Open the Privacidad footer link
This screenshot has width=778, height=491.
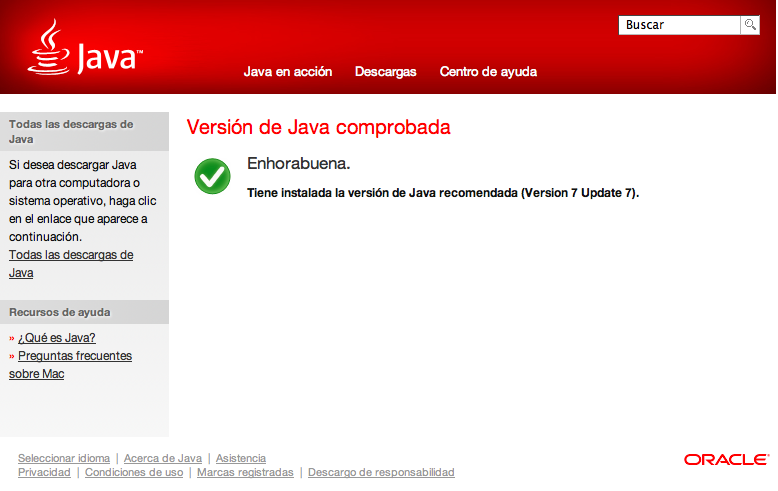(44, 472)
